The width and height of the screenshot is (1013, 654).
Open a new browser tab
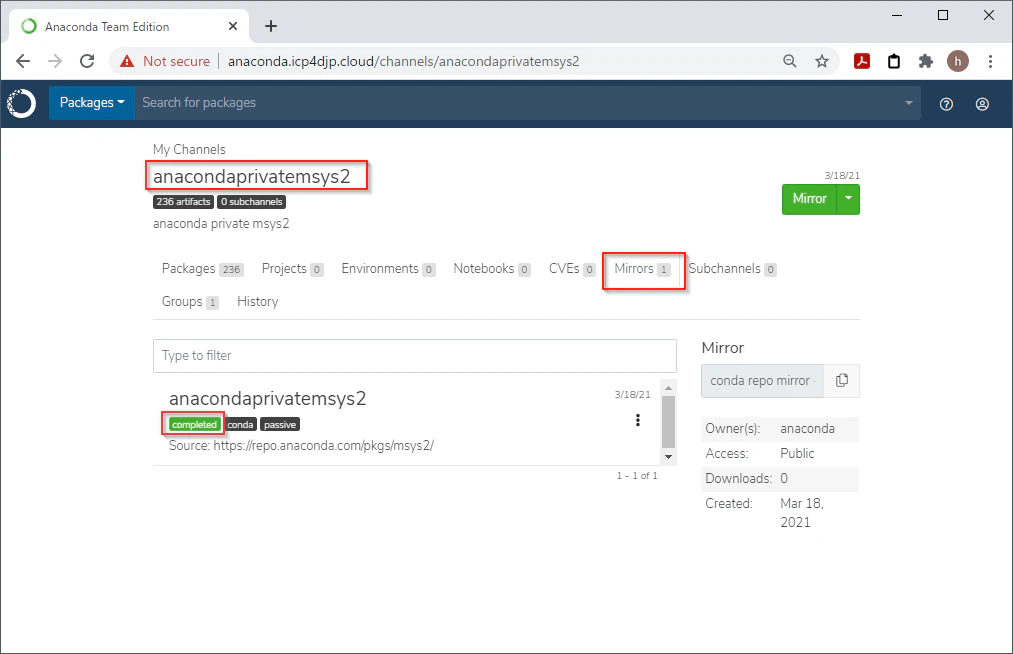coord(271,26)
